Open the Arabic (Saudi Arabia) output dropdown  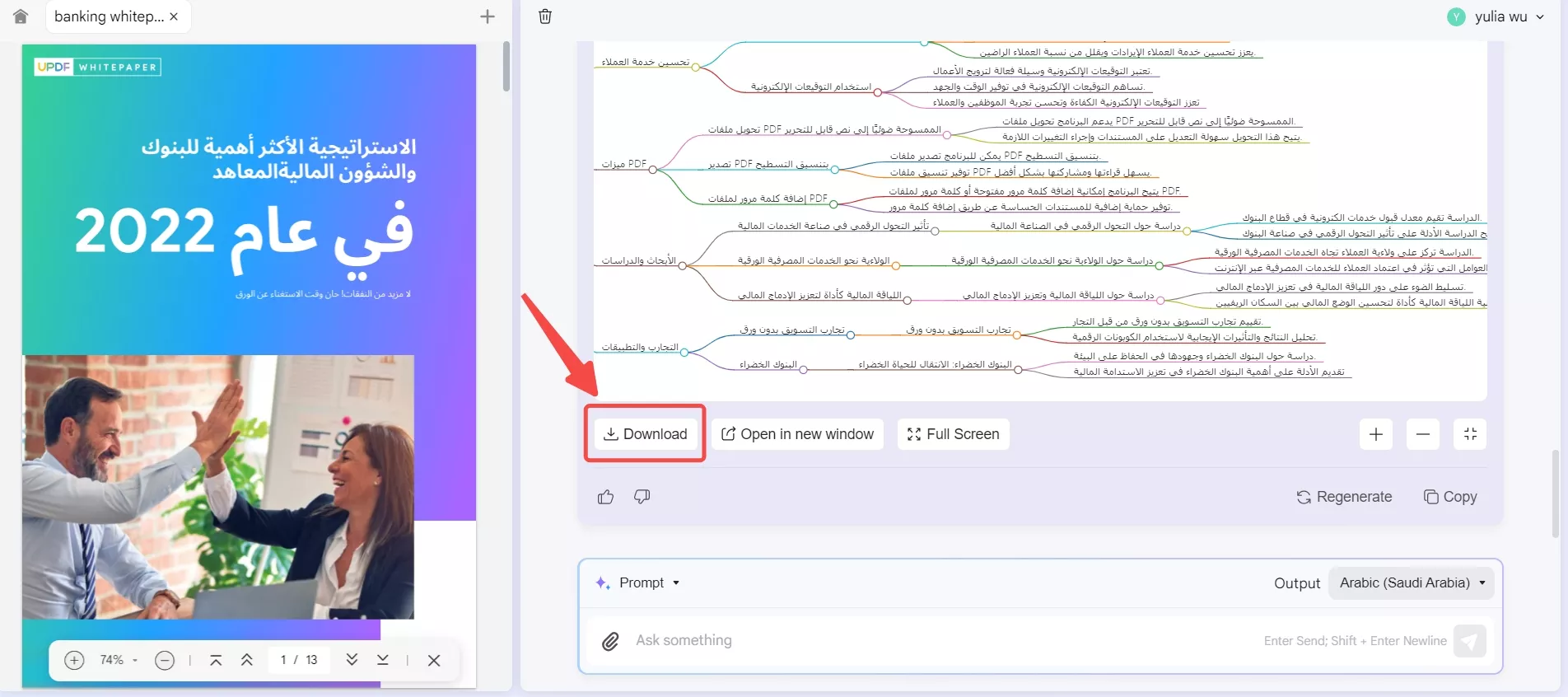pos(1412,582)
